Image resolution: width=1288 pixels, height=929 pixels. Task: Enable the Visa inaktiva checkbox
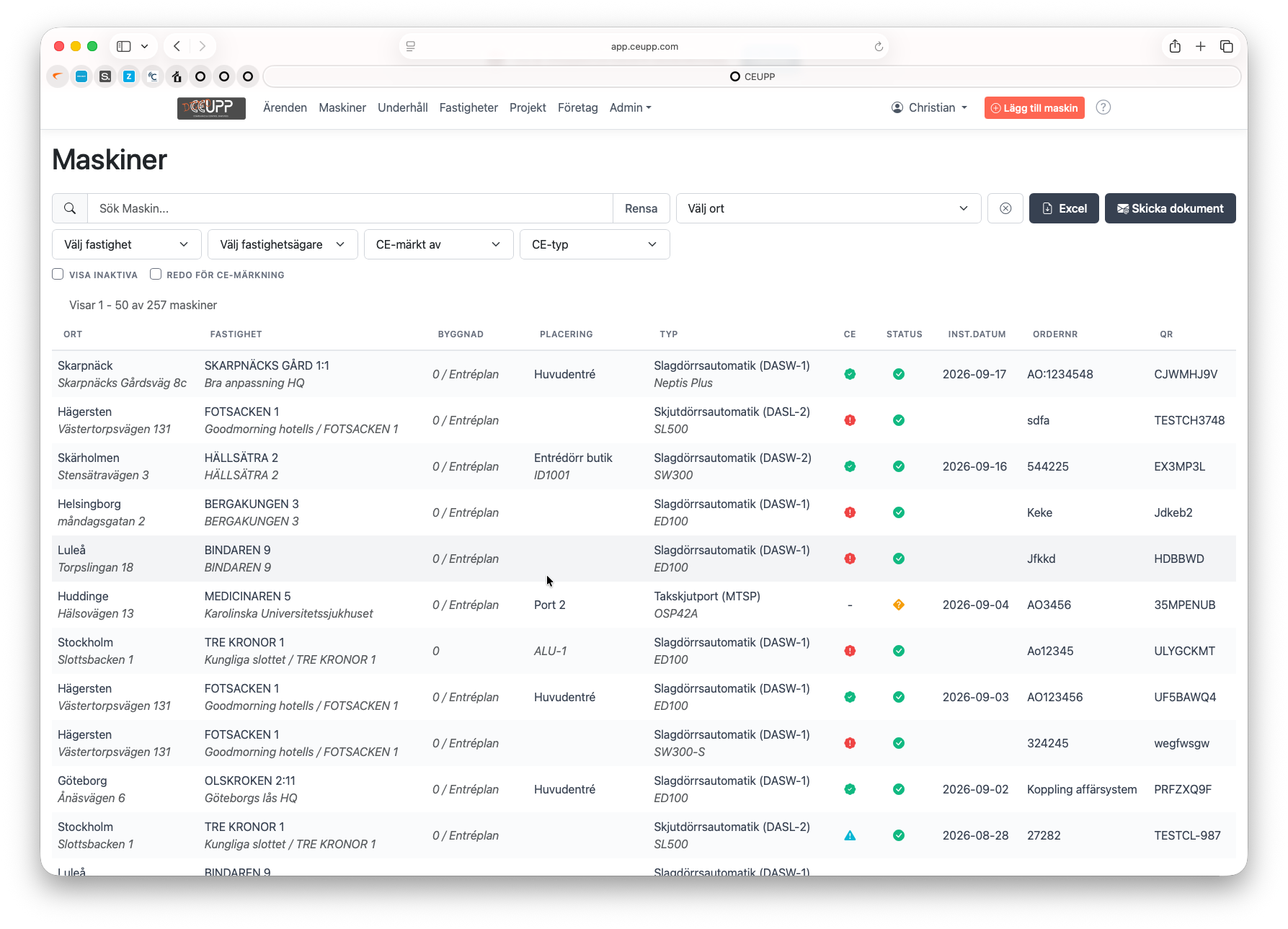(58, 274)
